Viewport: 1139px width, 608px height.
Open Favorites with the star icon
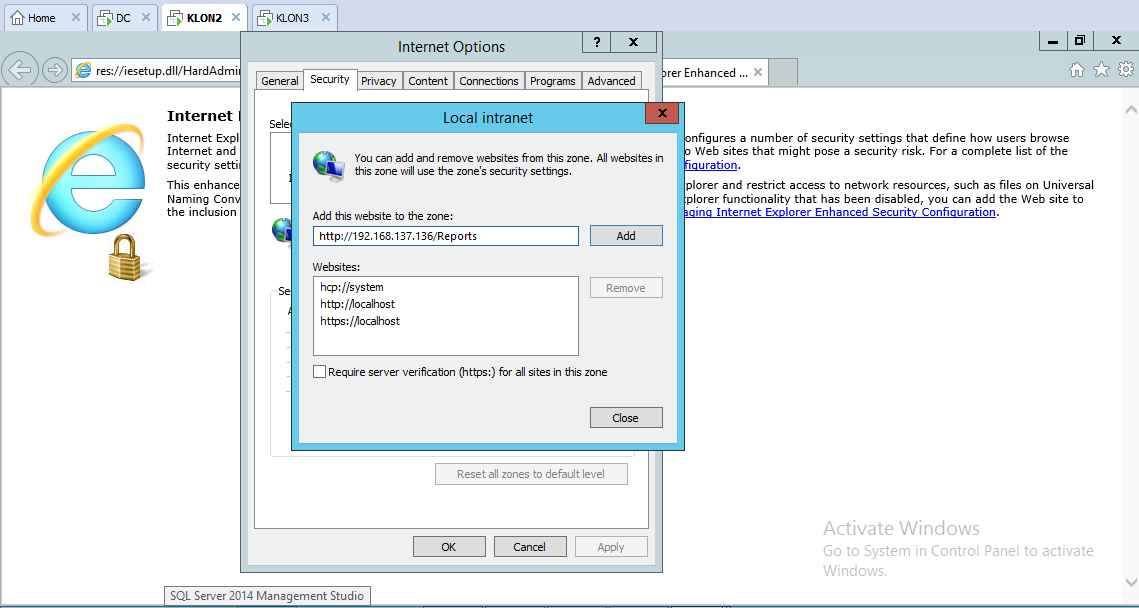(1101, 70)
